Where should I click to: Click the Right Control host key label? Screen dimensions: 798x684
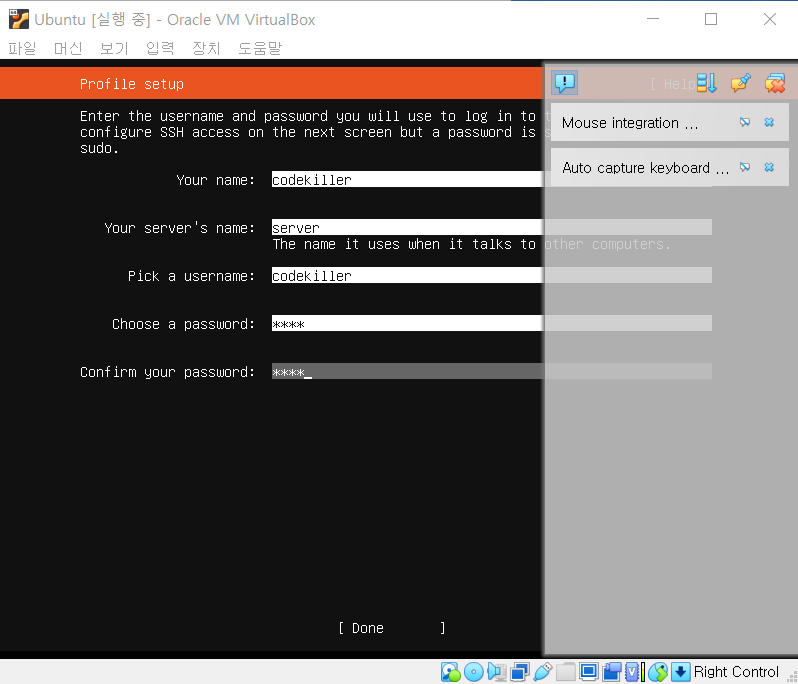[736, 672]
